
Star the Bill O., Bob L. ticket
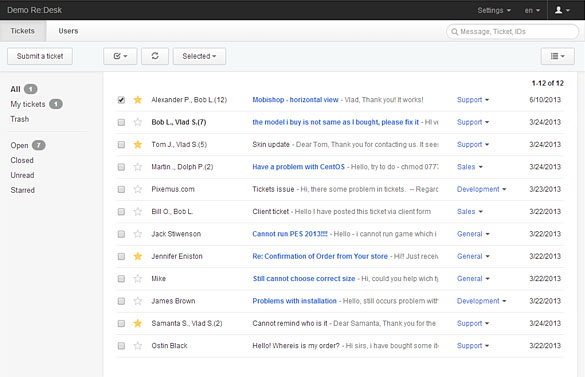pyautogui.click(x=138, y=212)
